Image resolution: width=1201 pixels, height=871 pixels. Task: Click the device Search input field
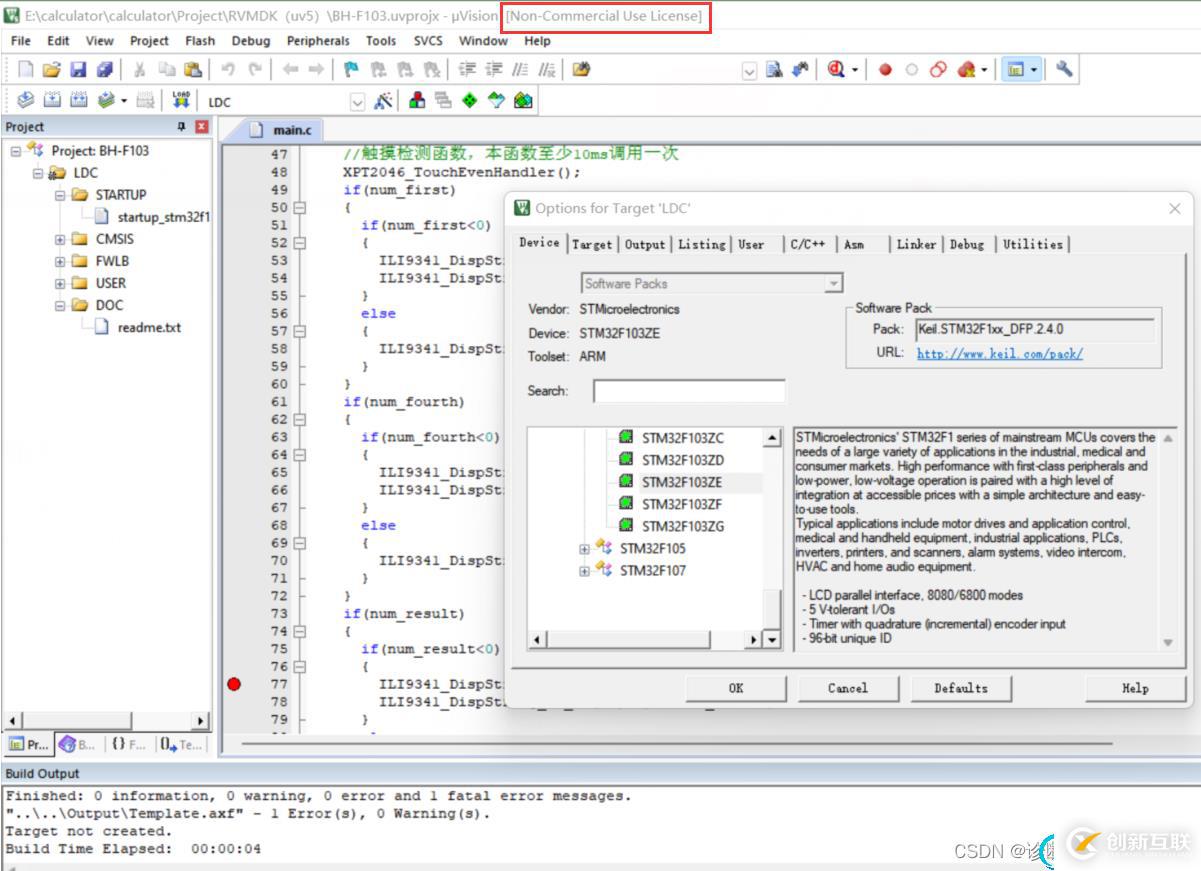(689, 391)
